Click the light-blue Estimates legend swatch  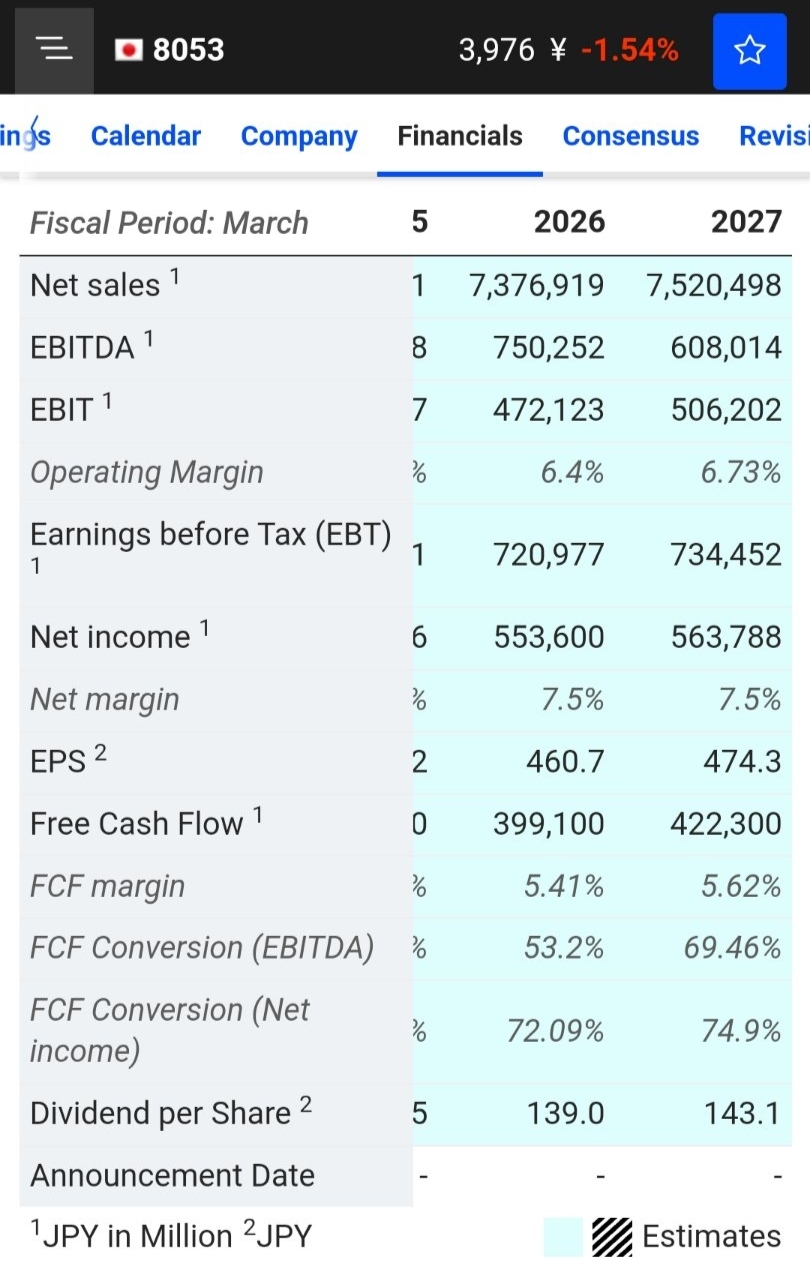564,1237
